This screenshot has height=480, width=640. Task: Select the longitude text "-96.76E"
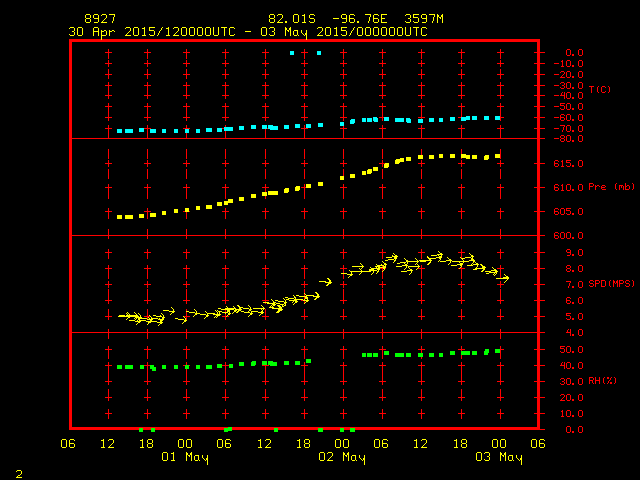pos(360,19)
